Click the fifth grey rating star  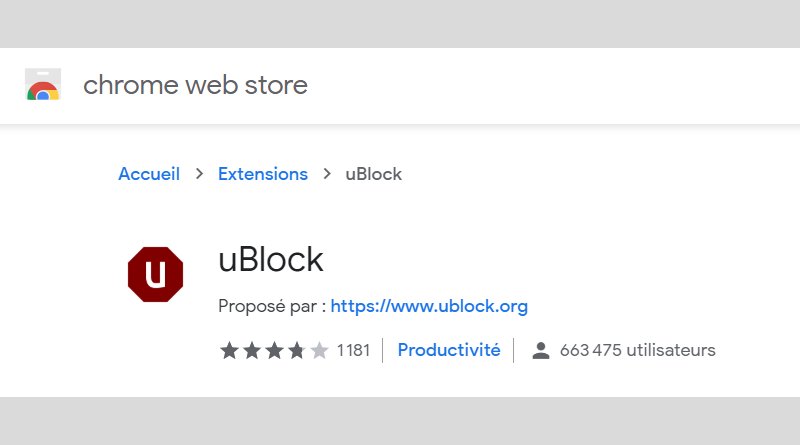pos(319,351)
